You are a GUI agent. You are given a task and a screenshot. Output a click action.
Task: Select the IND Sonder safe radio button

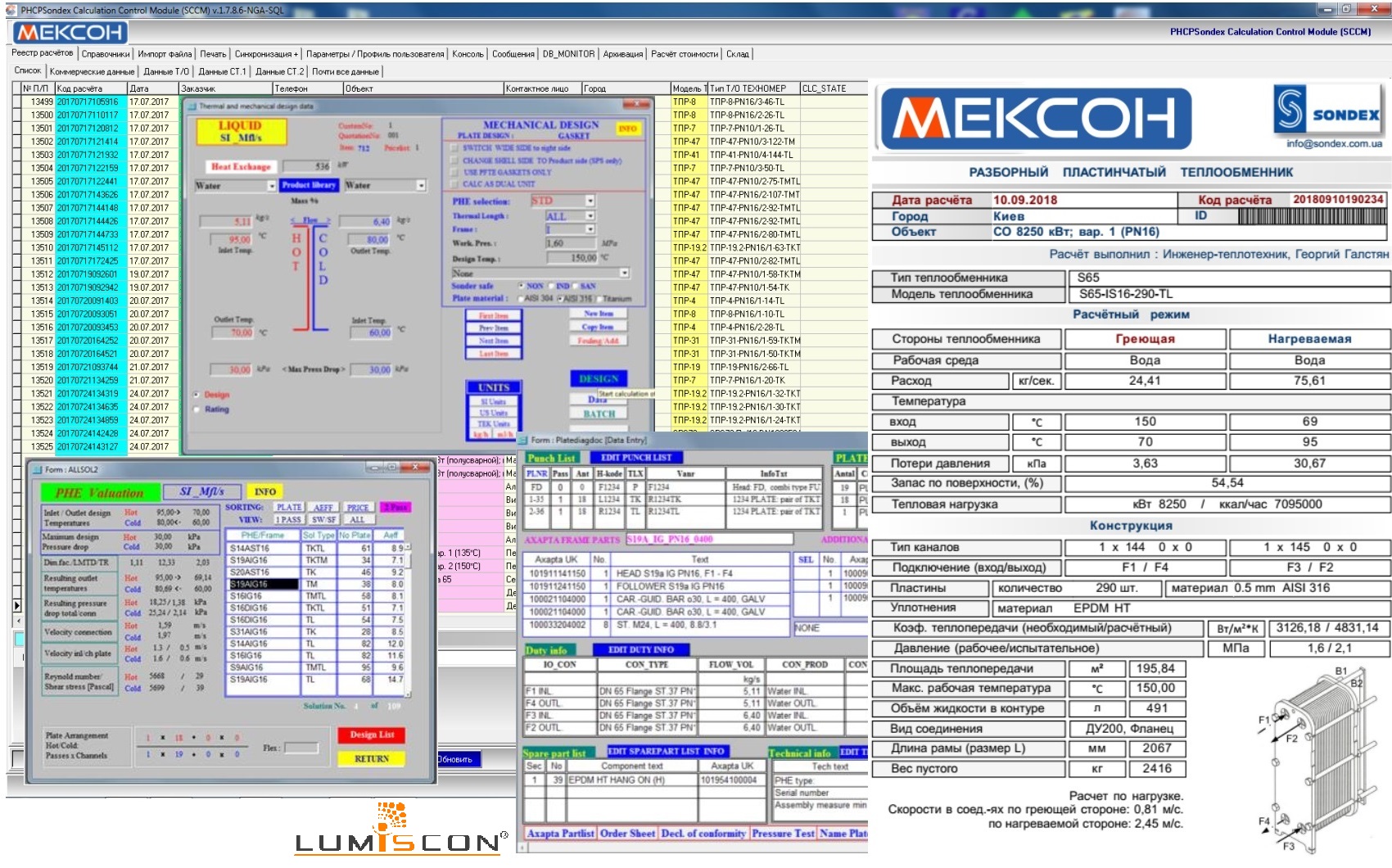pos(551,286)
